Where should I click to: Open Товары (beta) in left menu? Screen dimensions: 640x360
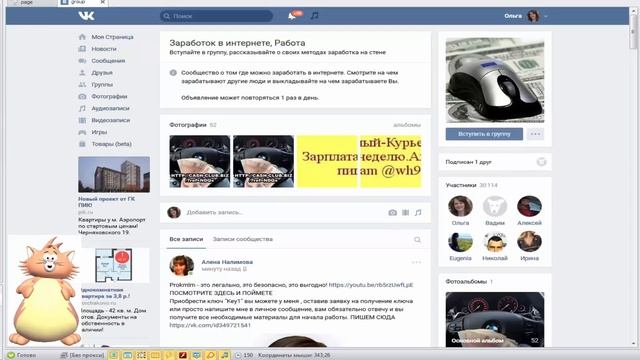pyautogui.click(x=111, y=144)
